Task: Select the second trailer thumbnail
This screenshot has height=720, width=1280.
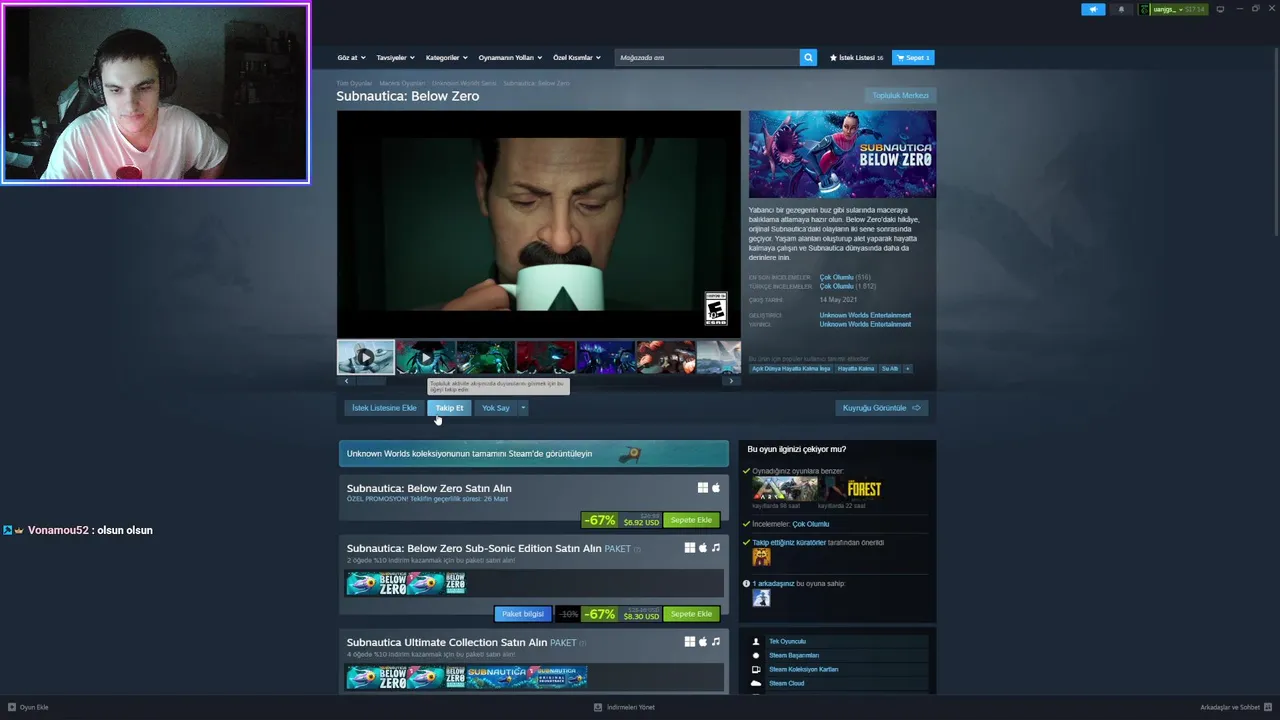Action: (x=425, y=357)
